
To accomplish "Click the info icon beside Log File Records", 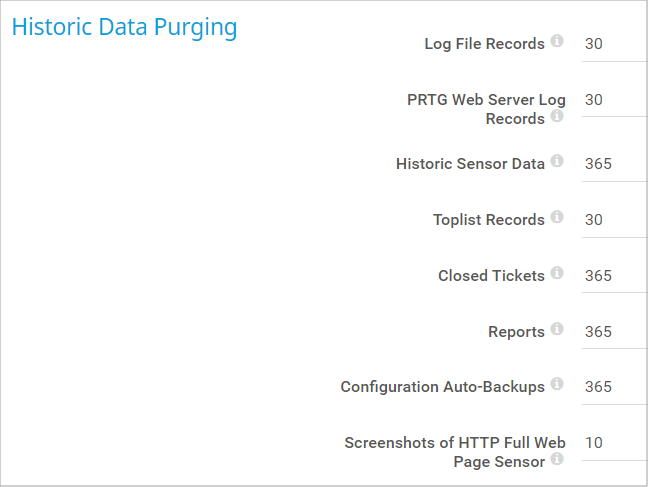I will (x=557, y=41).
